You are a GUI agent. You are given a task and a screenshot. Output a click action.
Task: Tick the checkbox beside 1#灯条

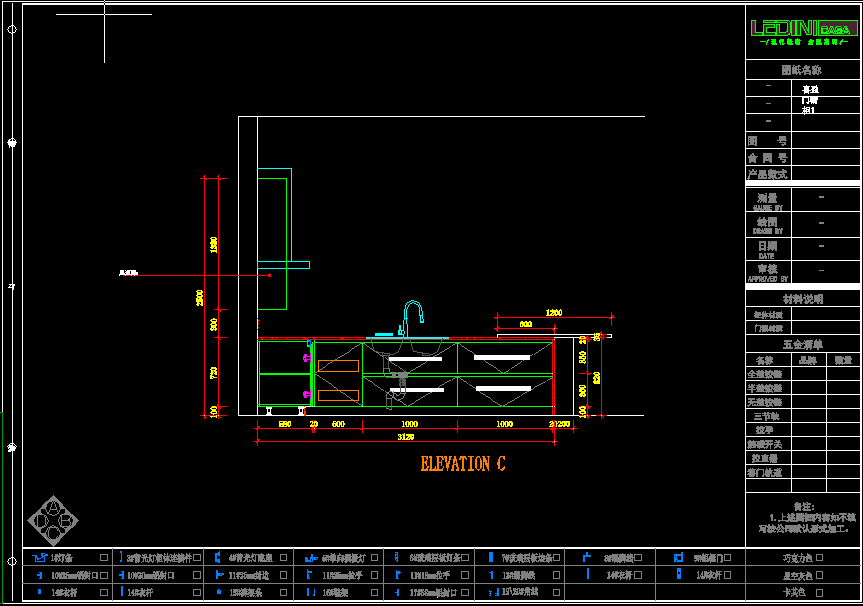103,558
